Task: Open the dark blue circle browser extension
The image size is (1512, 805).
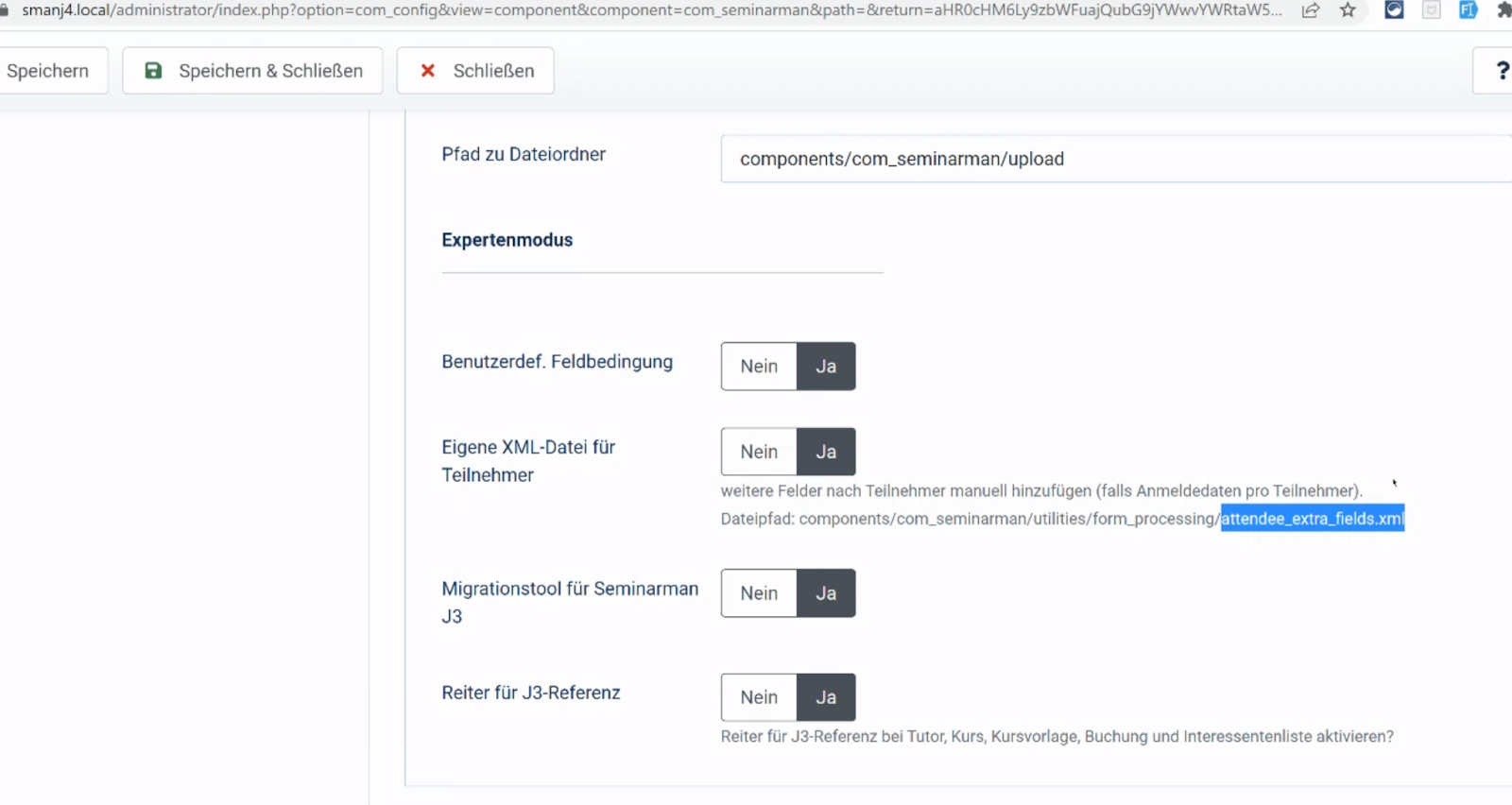Action: [x=1394, y=10]
